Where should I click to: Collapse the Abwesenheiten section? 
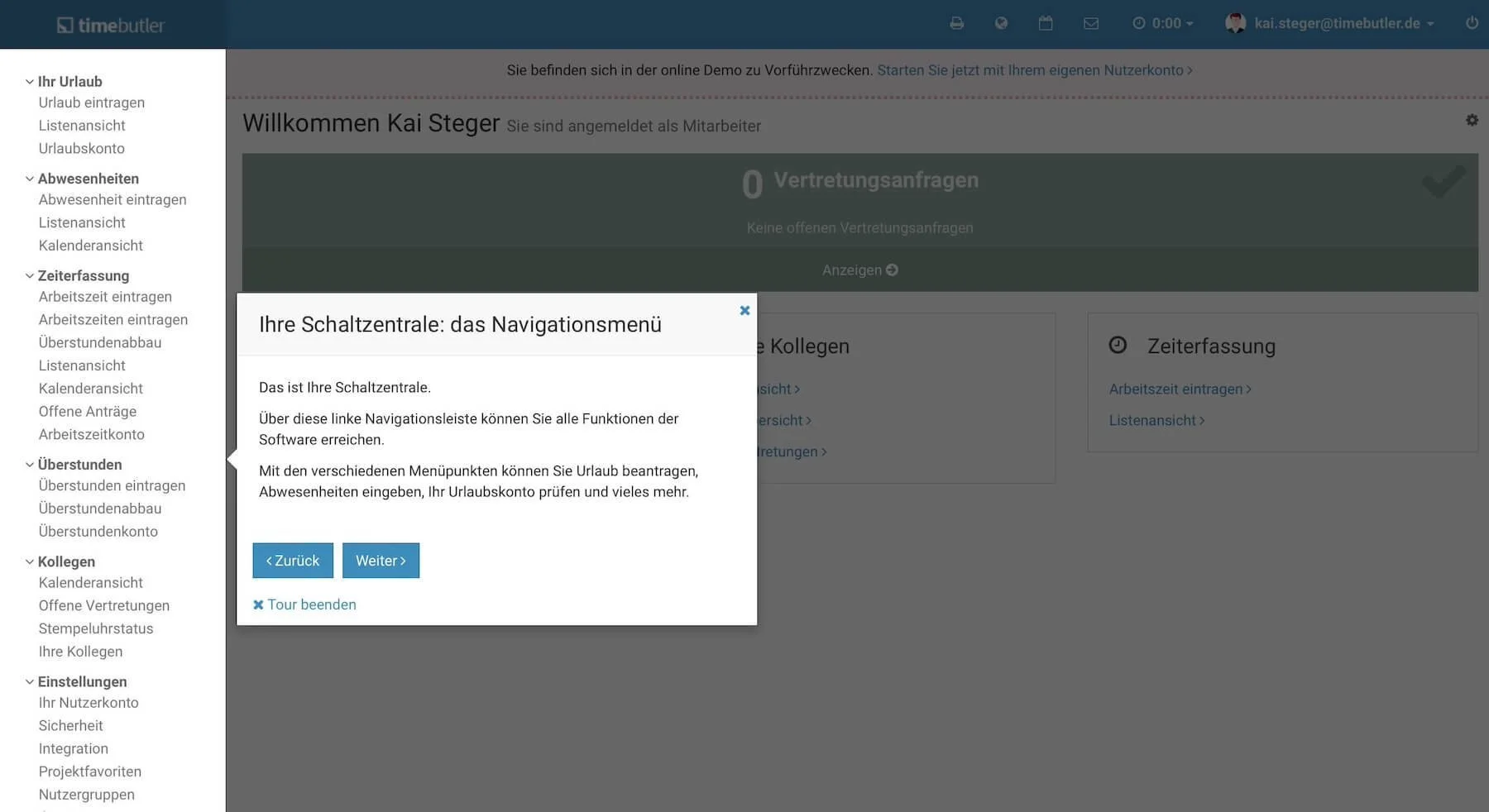coord(81,179)
